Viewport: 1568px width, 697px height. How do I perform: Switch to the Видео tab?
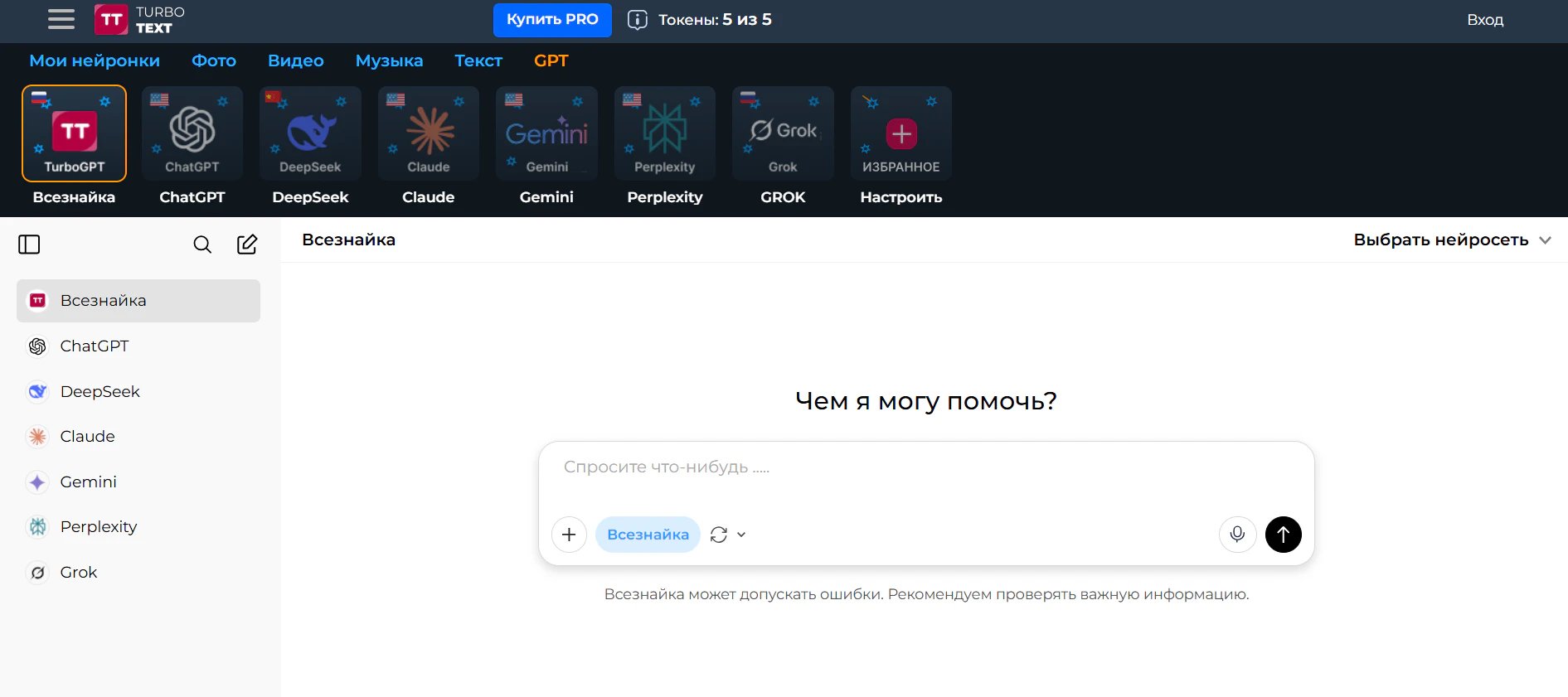(x=296, y=61)
